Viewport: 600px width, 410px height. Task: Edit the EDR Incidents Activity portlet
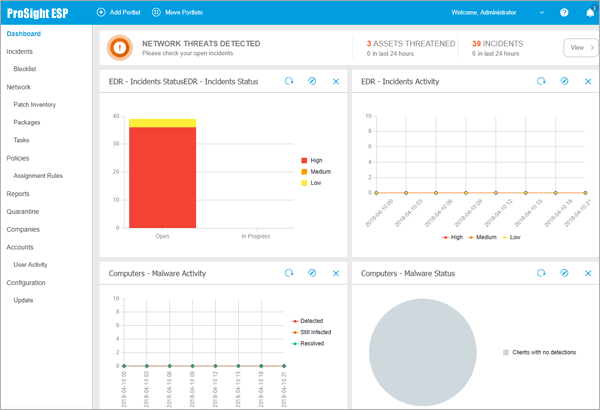(x=564, y=81)
